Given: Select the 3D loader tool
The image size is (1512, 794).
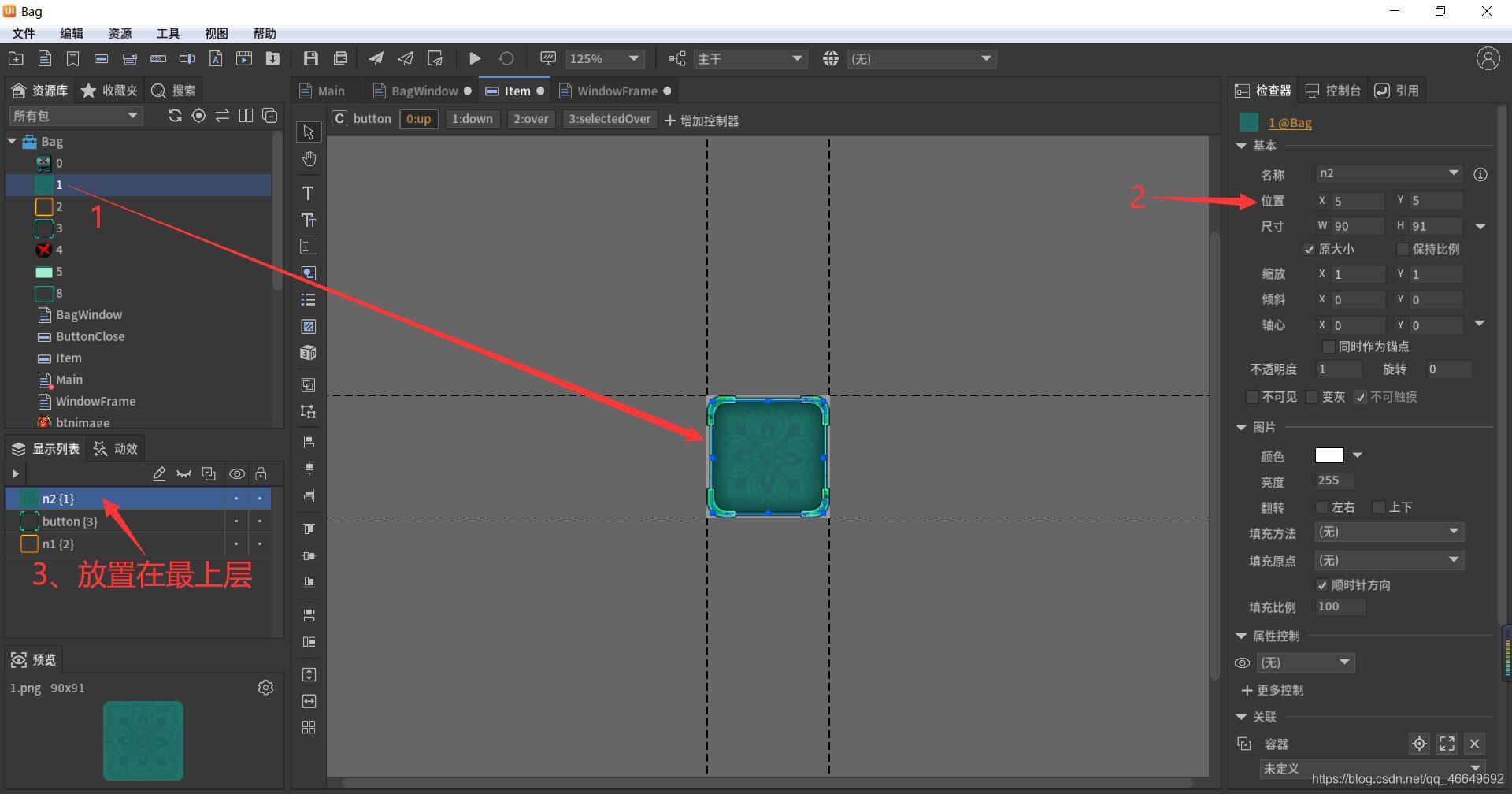Looking at the screenshot, I should tap(308, 353).
